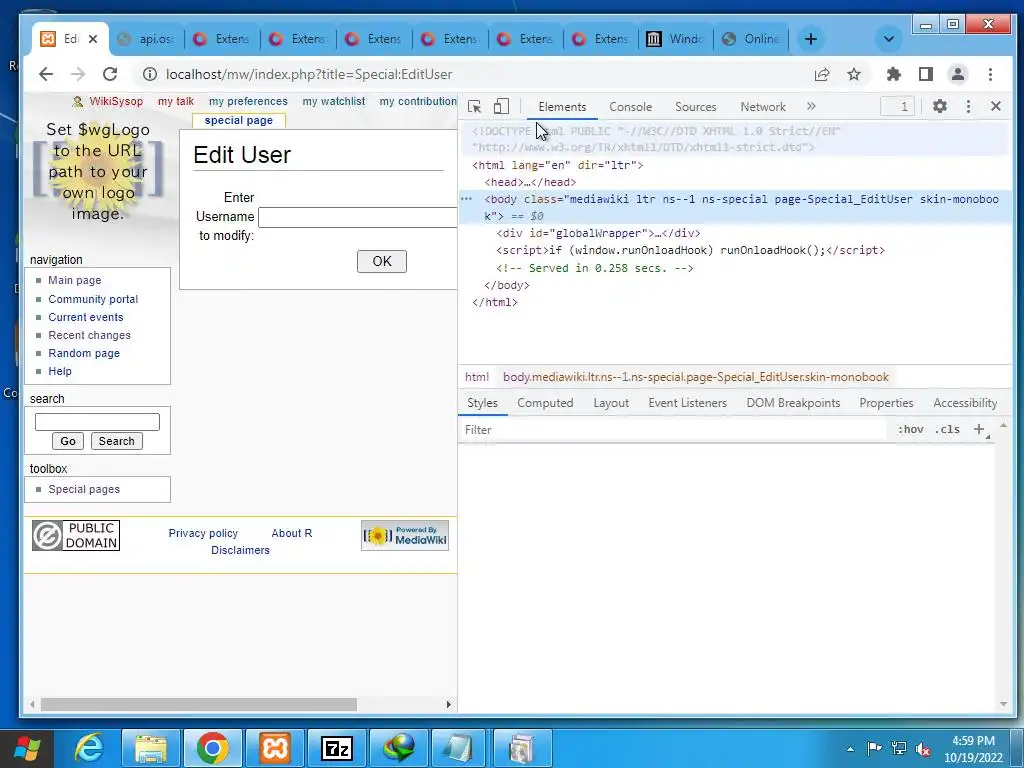Open the DevTools Console tab
Screen dimensions: 1024x768
[x=630, y=106]
